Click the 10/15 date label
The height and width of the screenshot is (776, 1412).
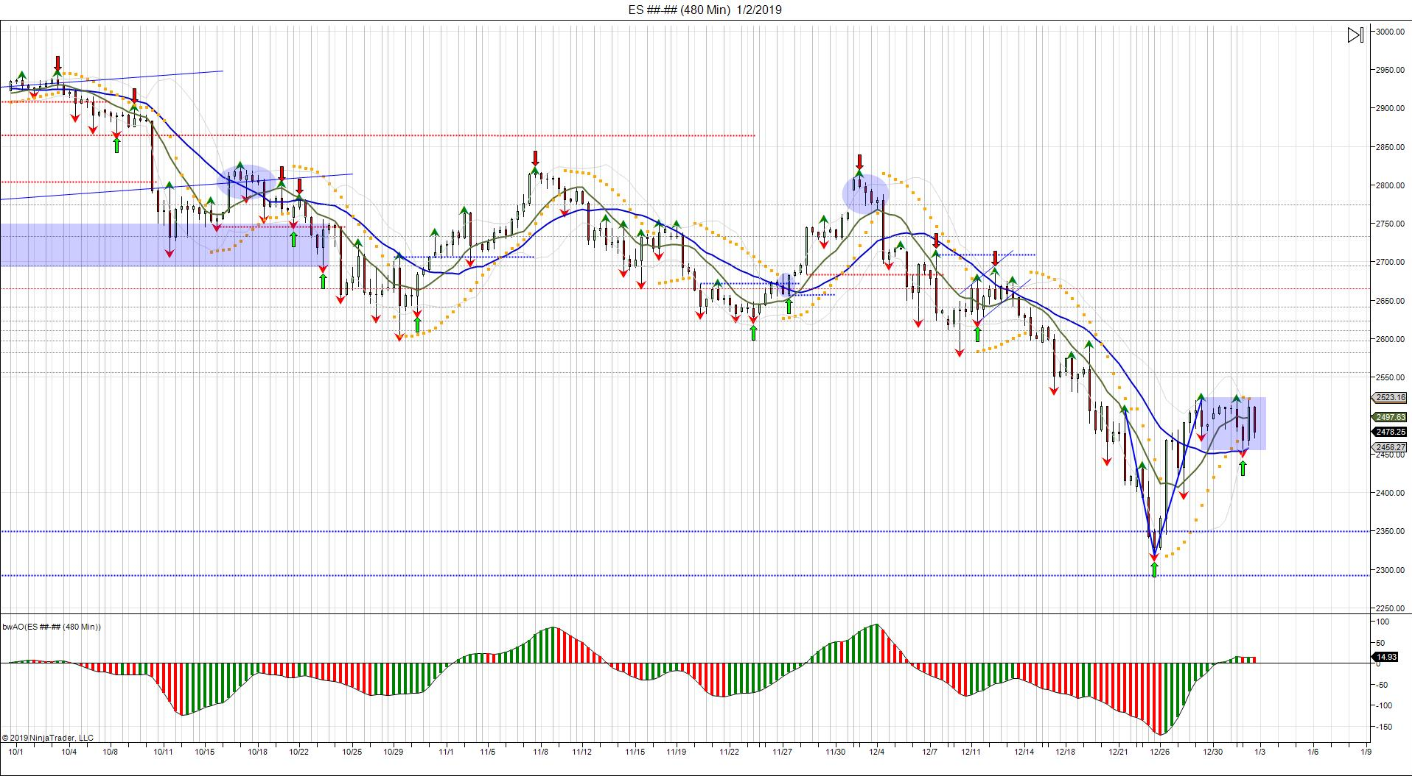coord(204,751)
